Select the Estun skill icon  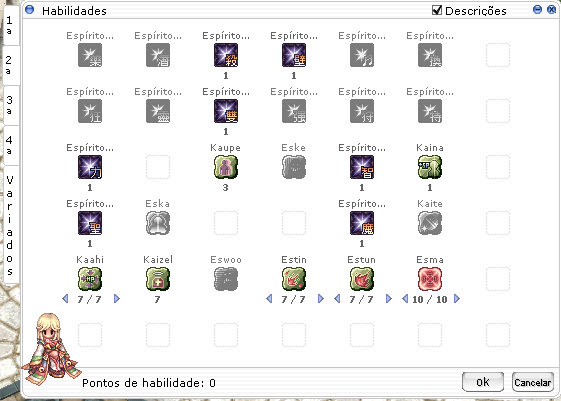tap(362, 279)
